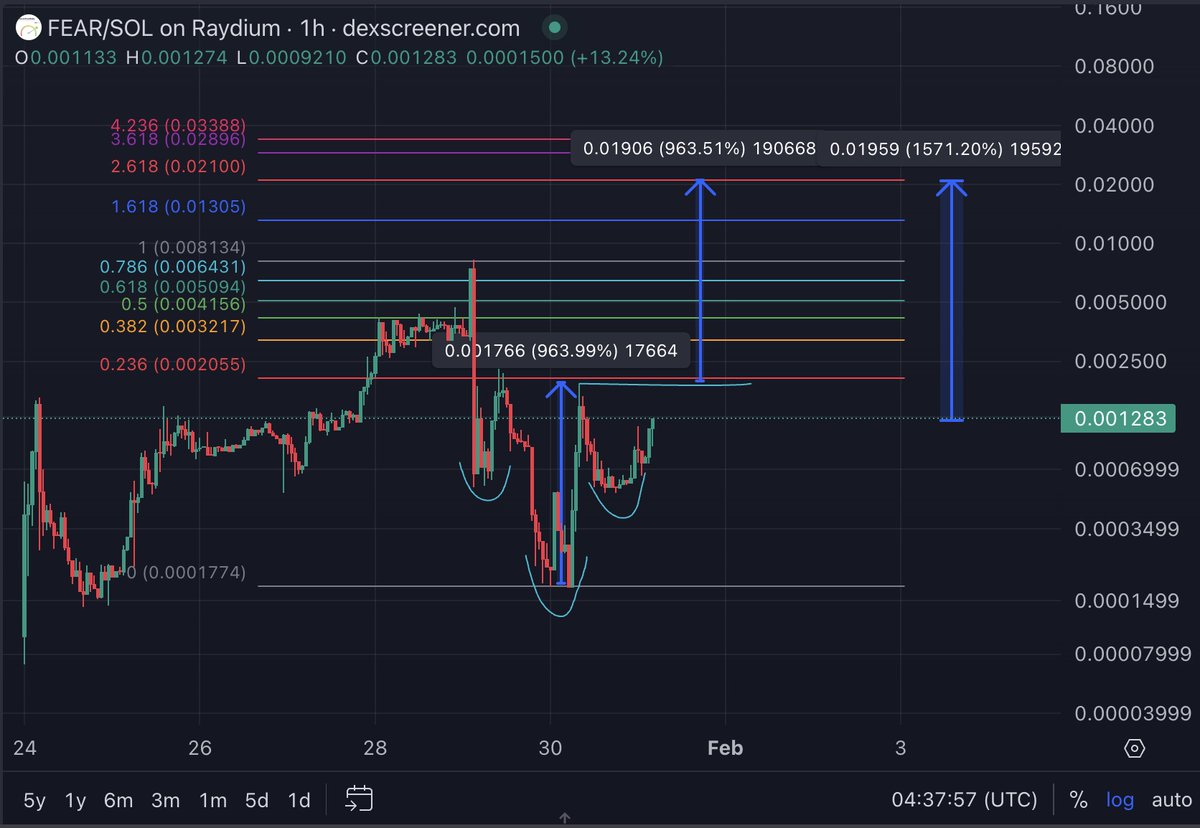Click the 2.618 (0.02100) Fibonacci label
The image size is (1200, 828).
coord(178,167)
